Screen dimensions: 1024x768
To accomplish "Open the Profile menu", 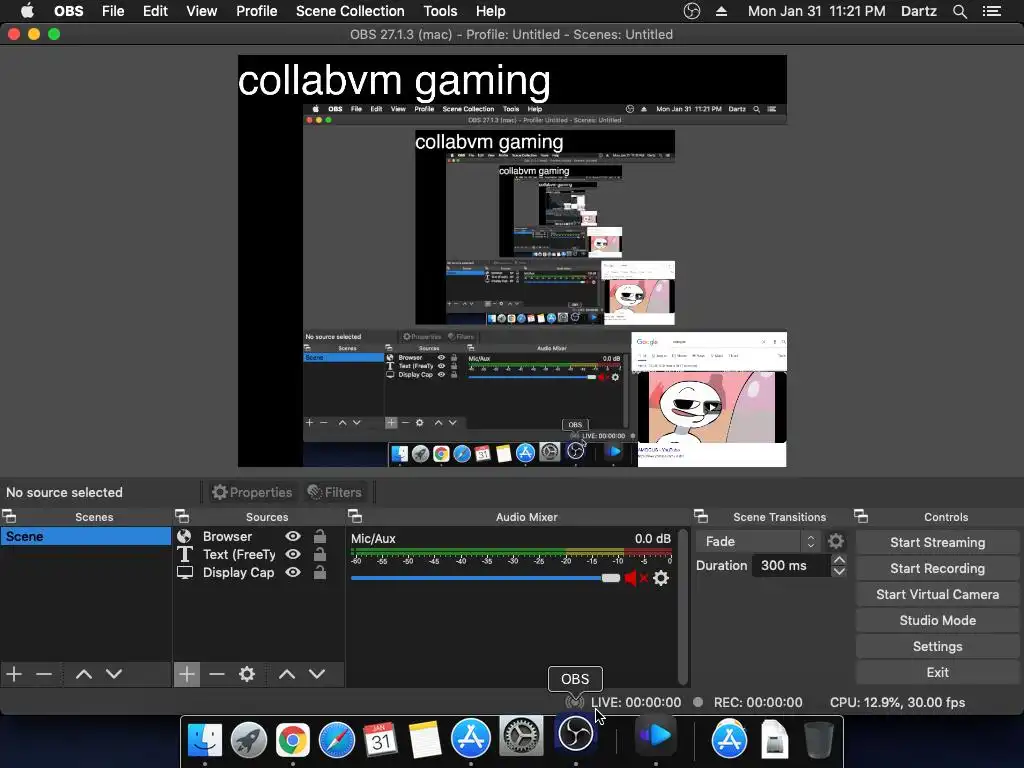I will tap(257, 11).
